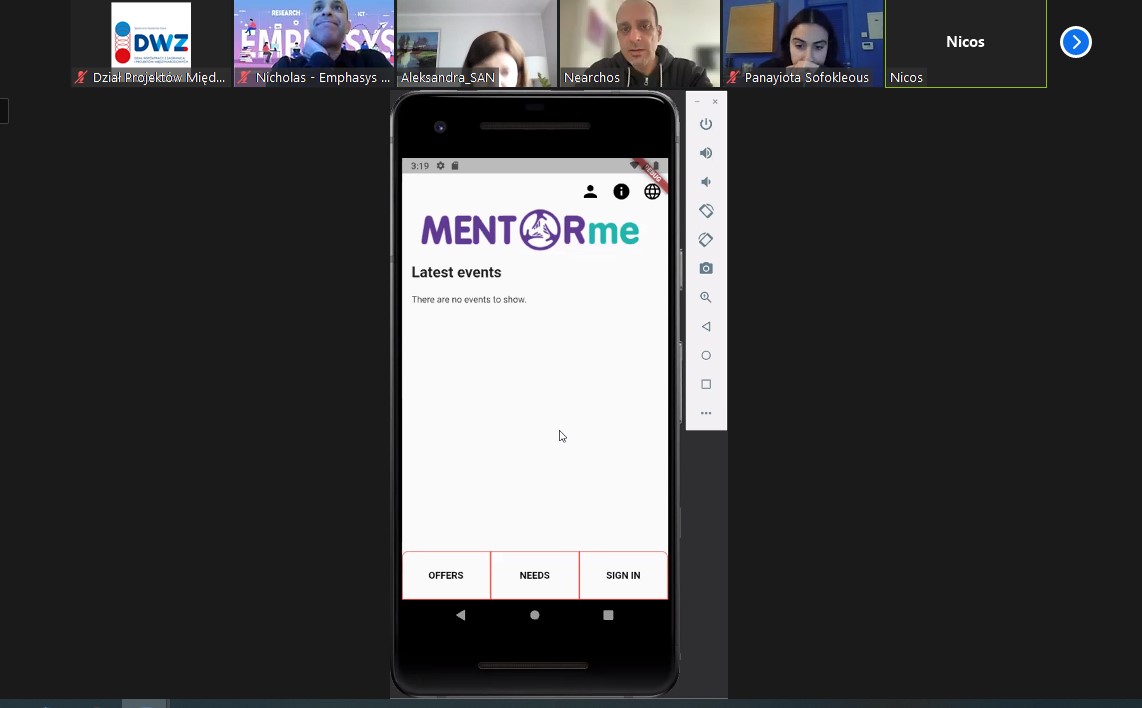Tap the info icon in app header

(x=621, y=192)
